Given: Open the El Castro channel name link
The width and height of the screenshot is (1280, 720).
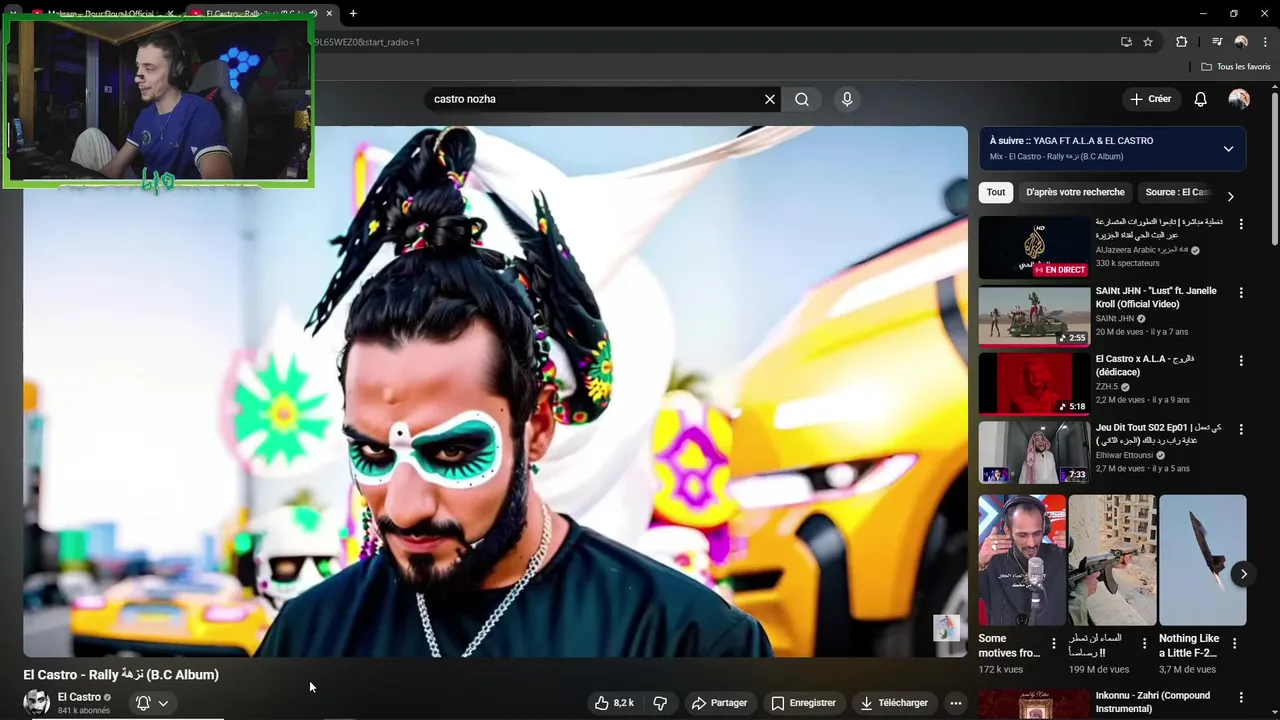Looking at the screenshot, I should point(79,697).
